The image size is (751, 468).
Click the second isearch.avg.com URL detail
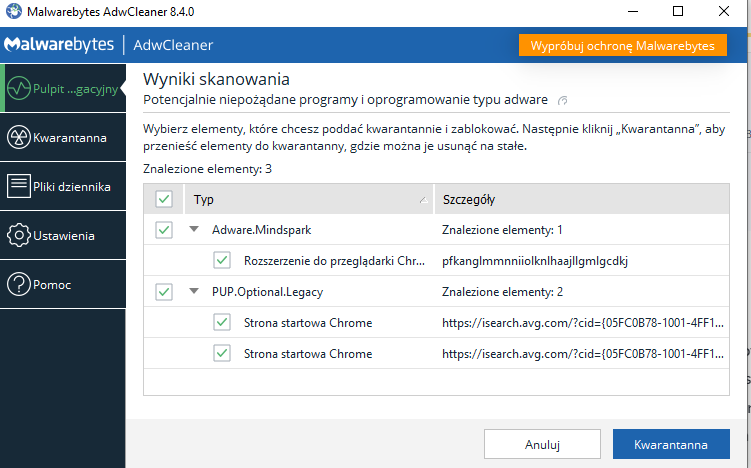point(583,354)
